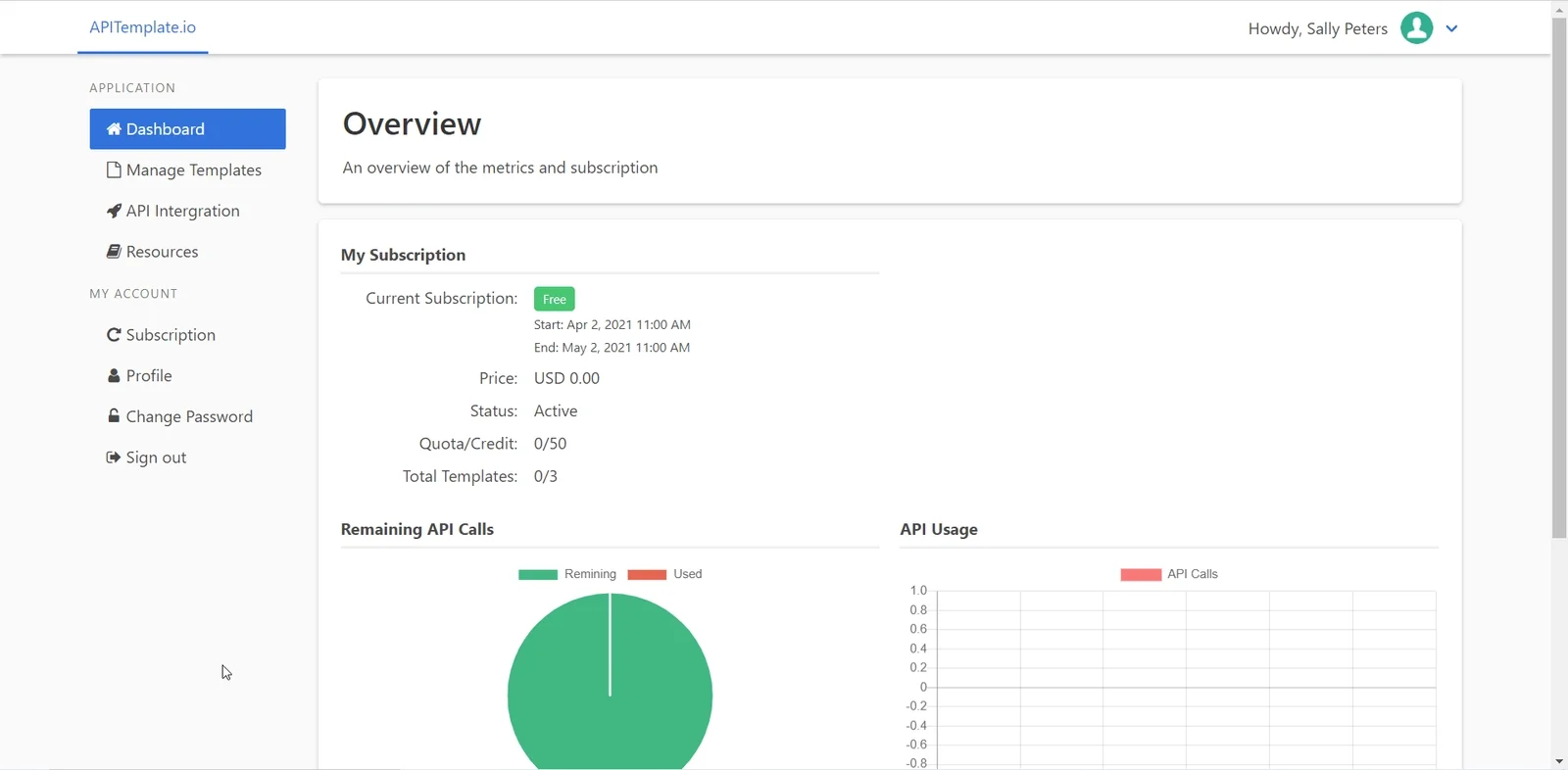The image size is (1568, 770).
Task: Toggle the Remining legend color swatch
Action: coord(538,574)
